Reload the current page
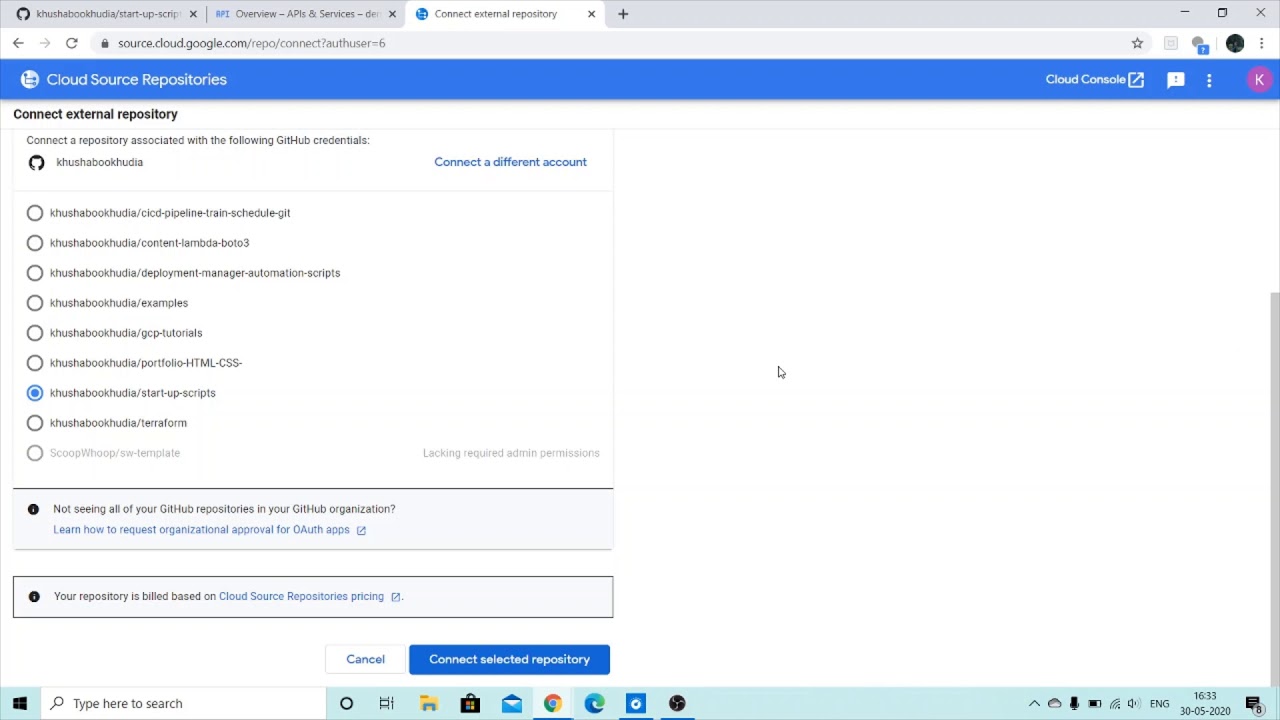The height and width of the screenshot is (720, 1280). pyautogui.click(x=72, y=43)
